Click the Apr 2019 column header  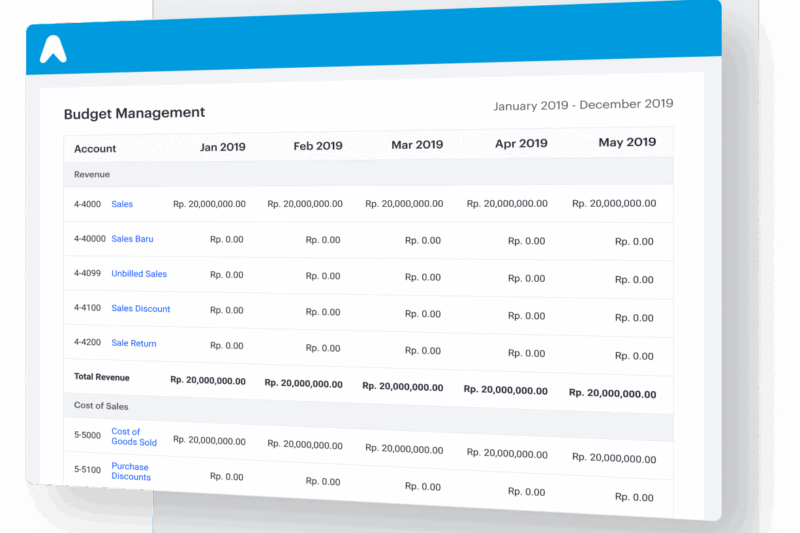(521, 143)
